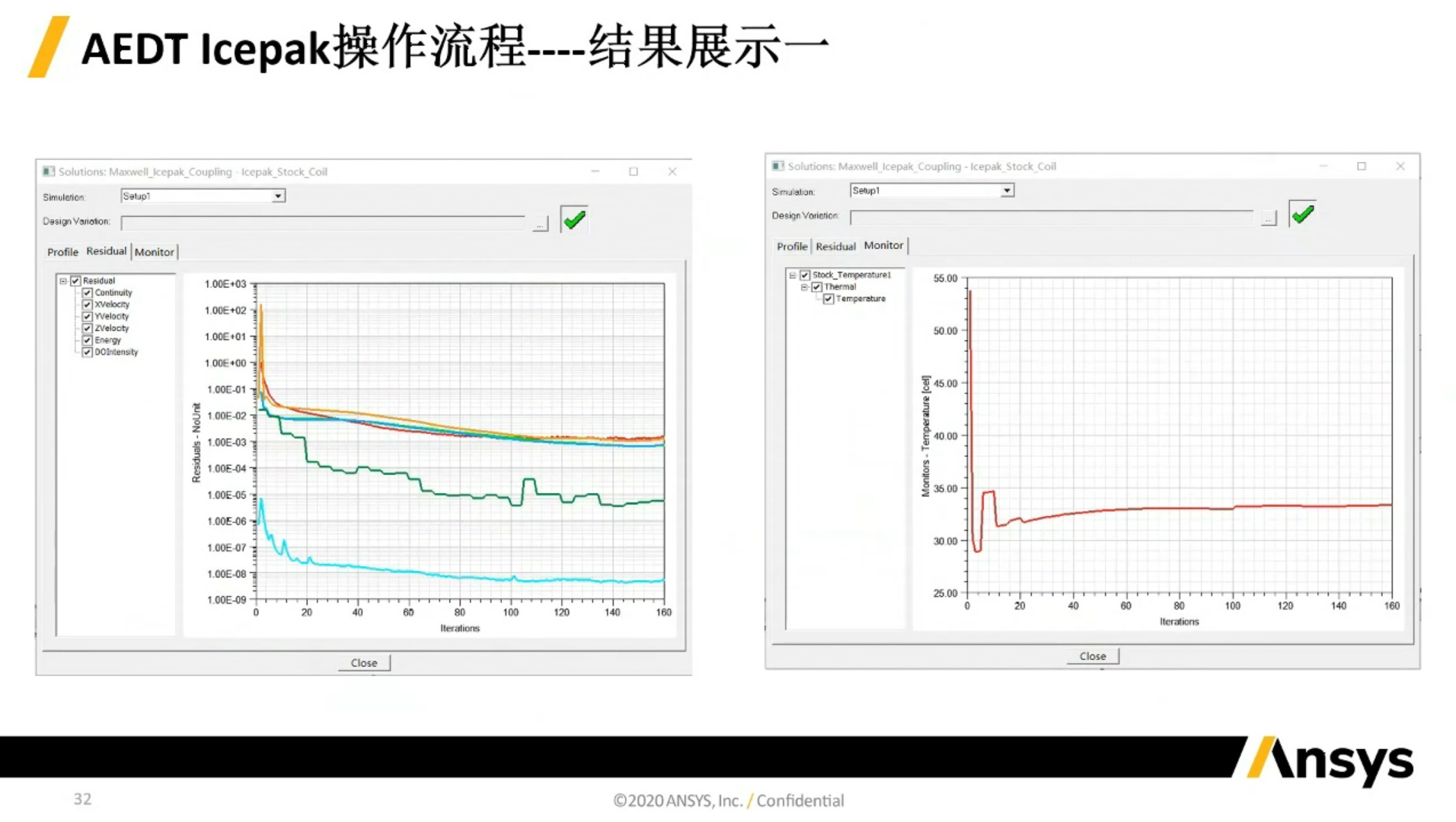Click 'Residuals - NoUnit' axis label
This screenshot has width=1456, height=822.
coord(196,442)
